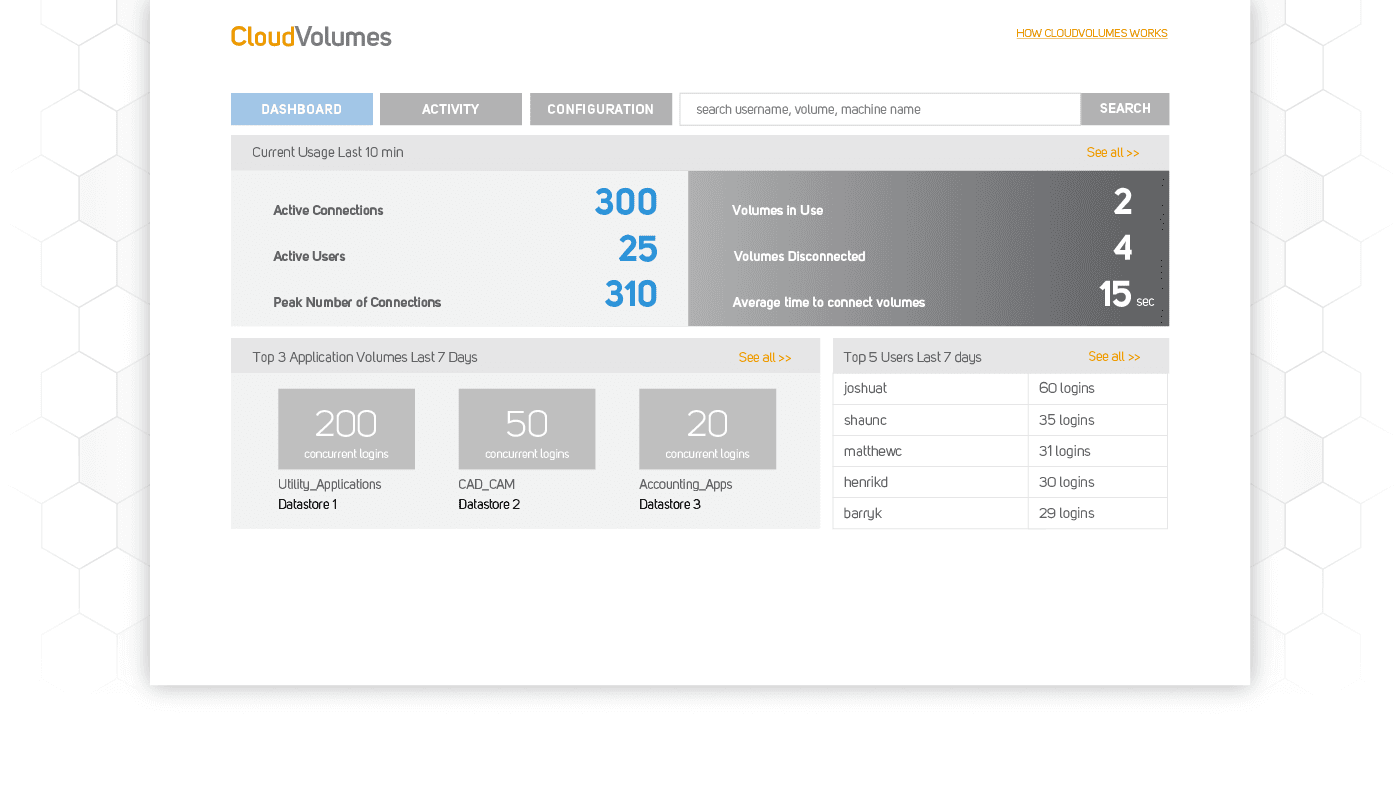This screenshot has width=1400, height=800.
Task: Open the HOW CLOUDVOLUMES WORKS help link
Action: [x=1091, y=32]
